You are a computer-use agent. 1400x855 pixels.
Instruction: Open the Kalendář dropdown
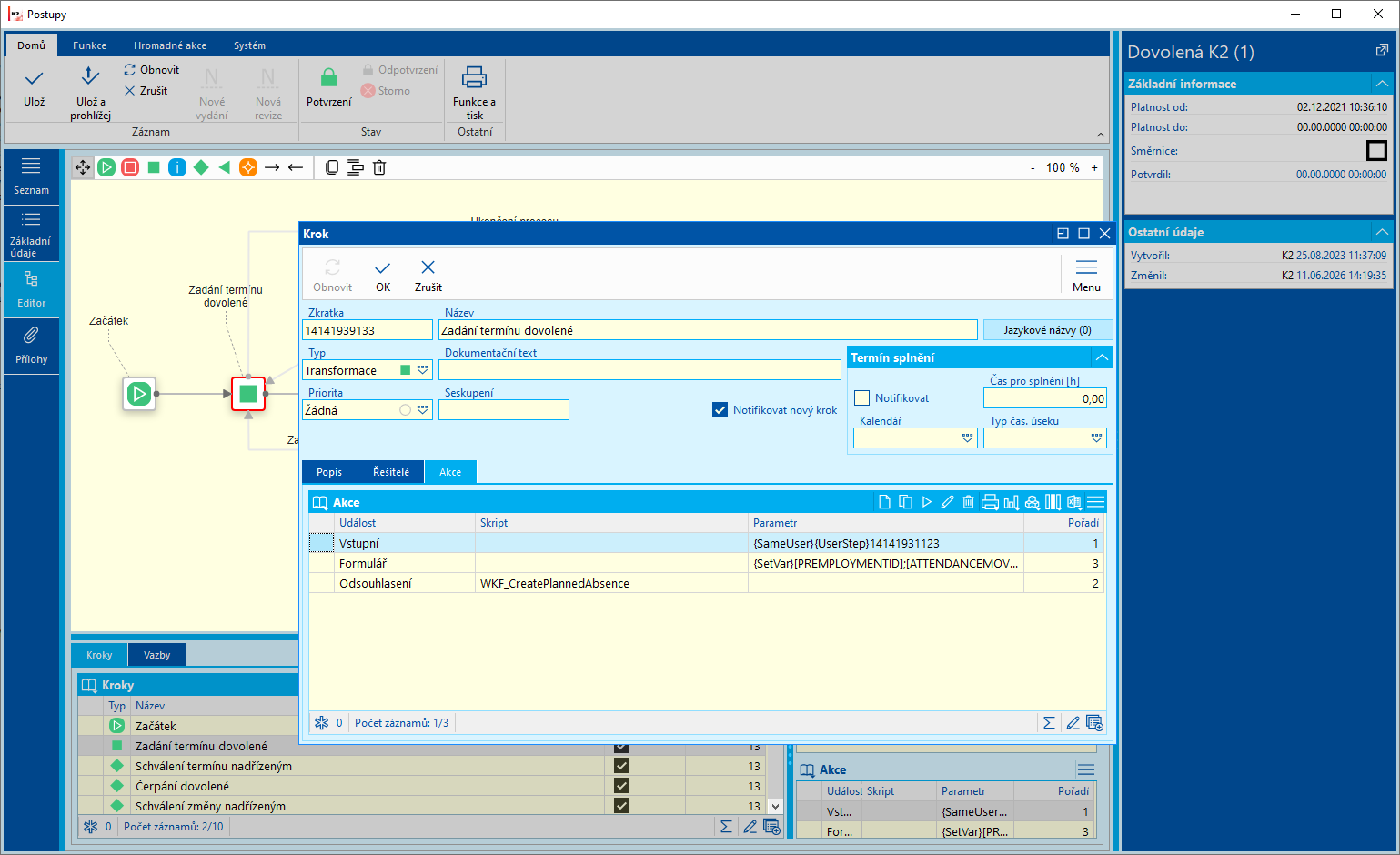pyautogui.click(x=968, y=438)
